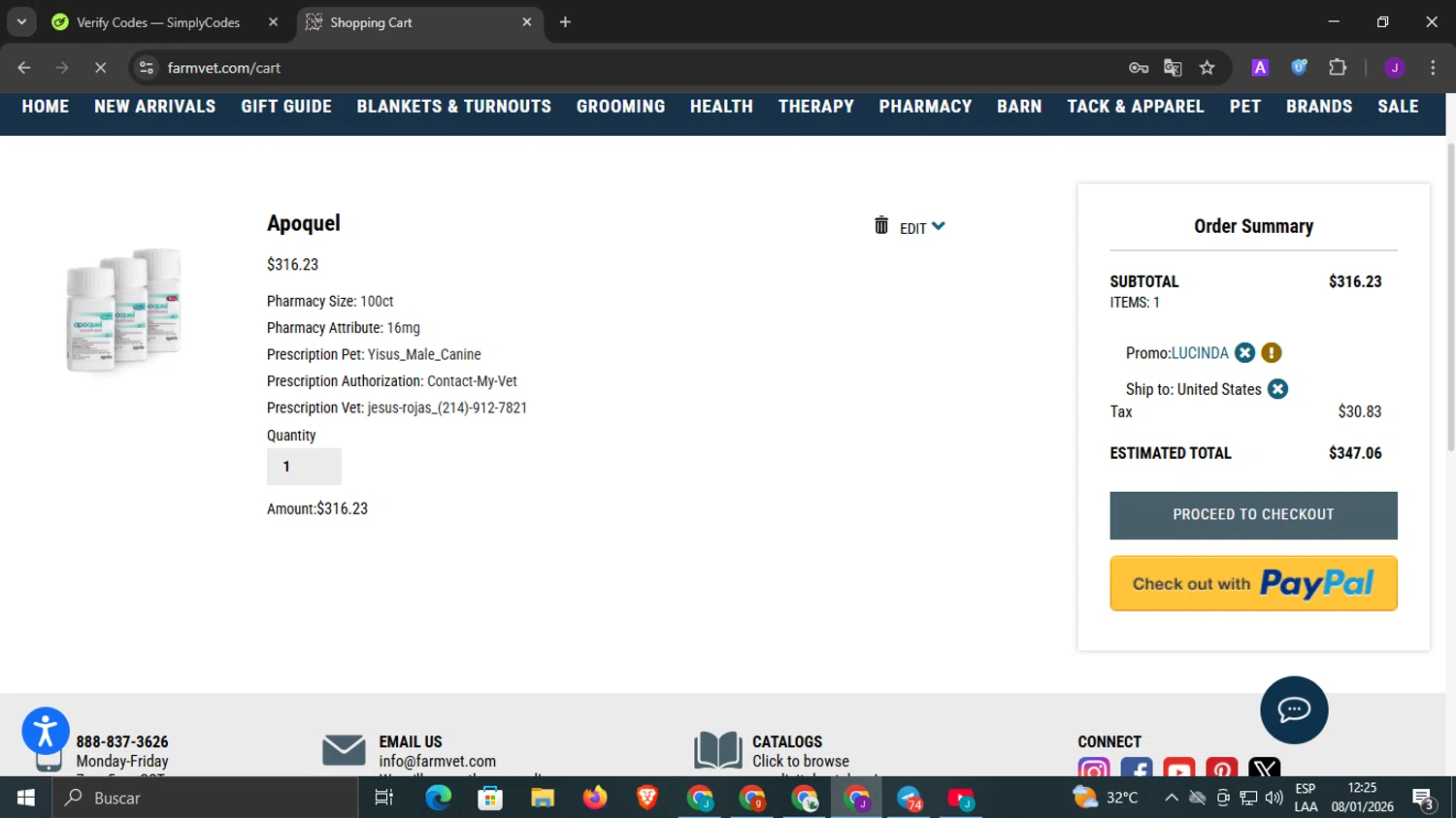The height and width of the screenshot is (818, 1456).
Task: Open FarmVet's X (Twitter) page
Action: click(1265, 767)
